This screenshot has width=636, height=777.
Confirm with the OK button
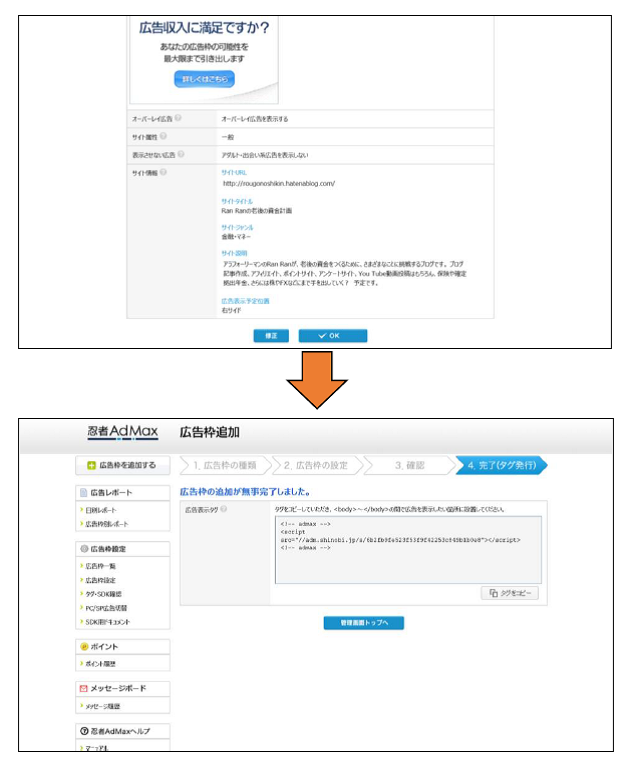pos(333,335)
